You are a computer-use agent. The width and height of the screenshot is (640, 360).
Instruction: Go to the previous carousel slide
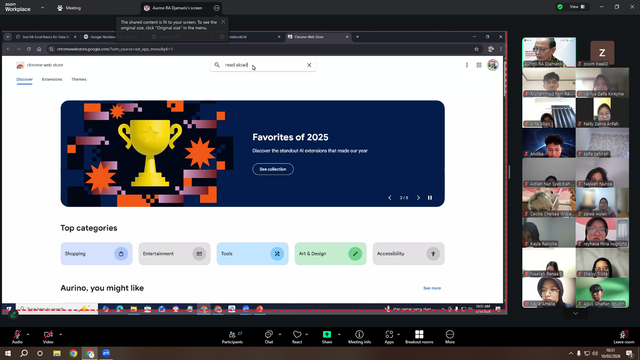point(390,198)
